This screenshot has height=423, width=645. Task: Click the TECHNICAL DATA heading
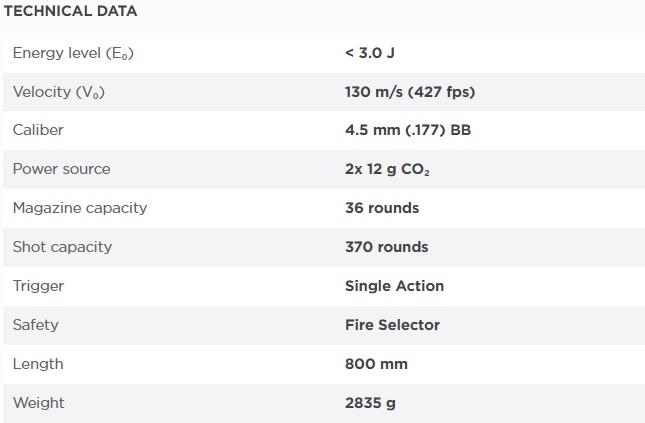[70, 11]
